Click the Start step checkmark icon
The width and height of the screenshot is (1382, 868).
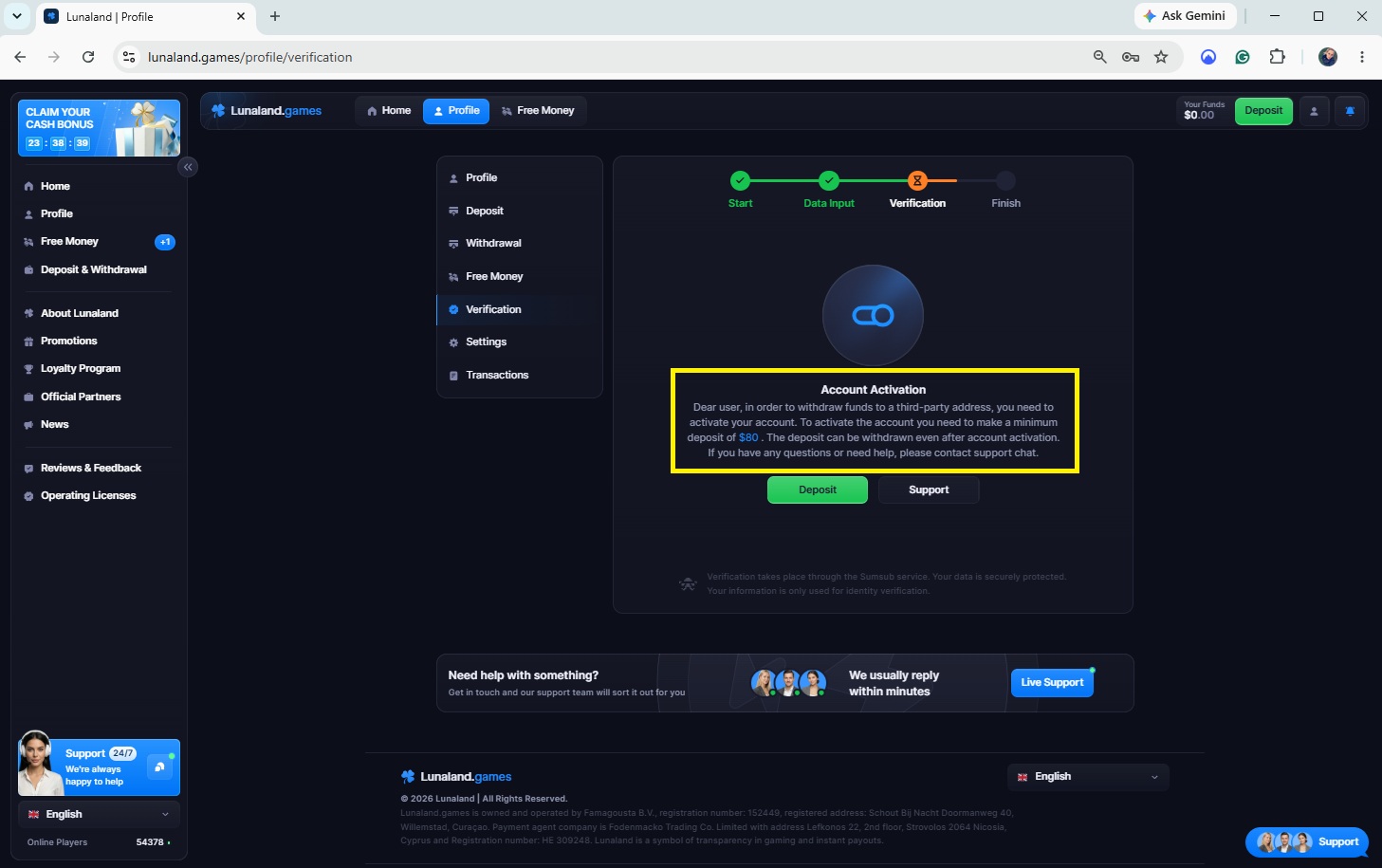point(740,180)
